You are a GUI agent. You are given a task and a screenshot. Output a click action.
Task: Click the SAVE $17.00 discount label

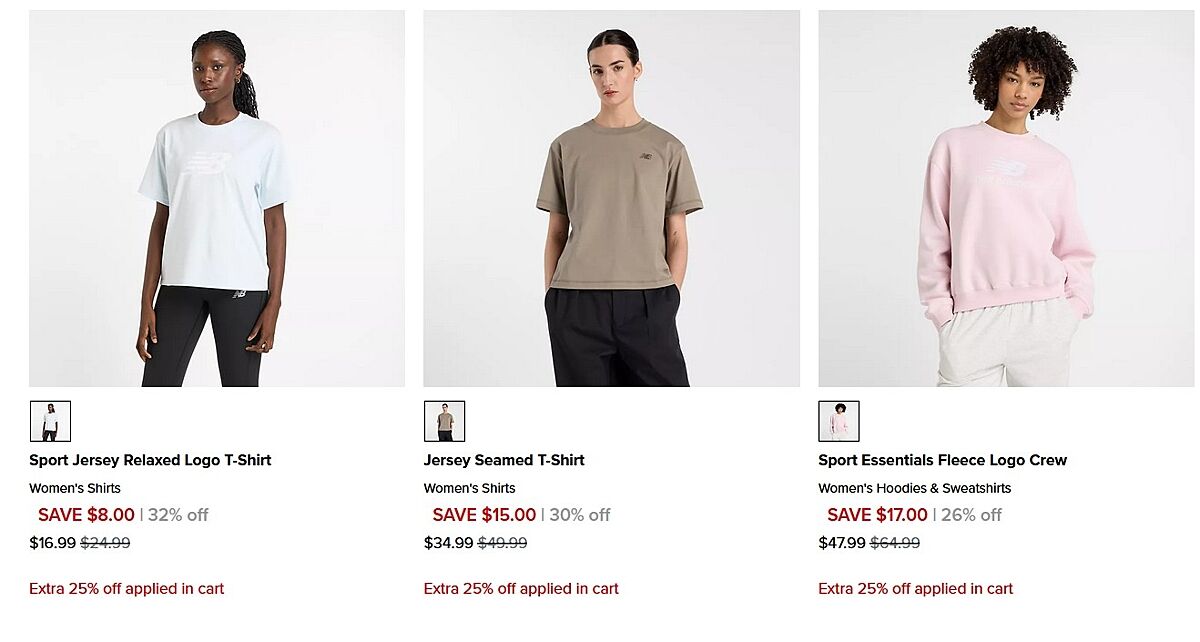(877, 515)
